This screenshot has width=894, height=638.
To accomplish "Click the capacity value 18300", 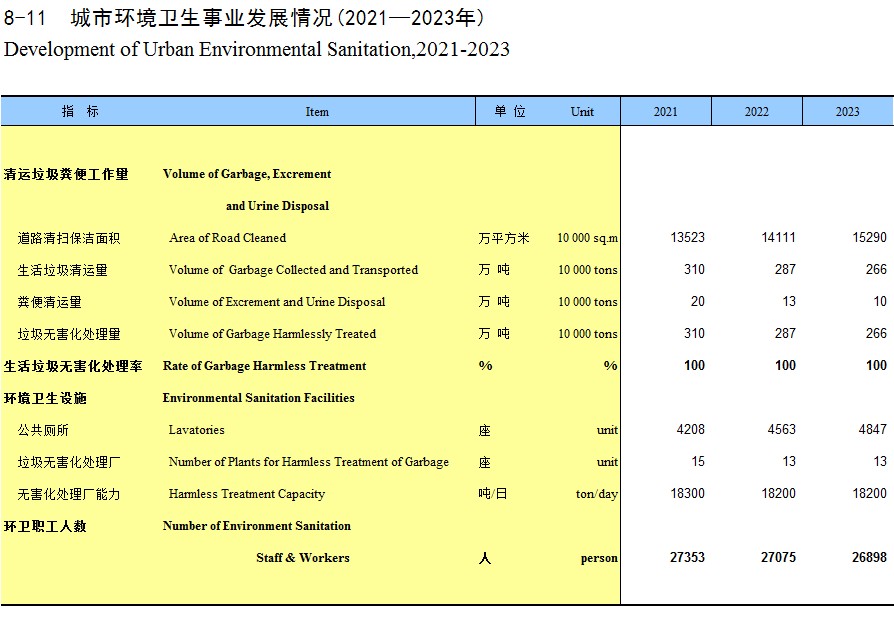I will pyautogui.click(x=688, y=493).
